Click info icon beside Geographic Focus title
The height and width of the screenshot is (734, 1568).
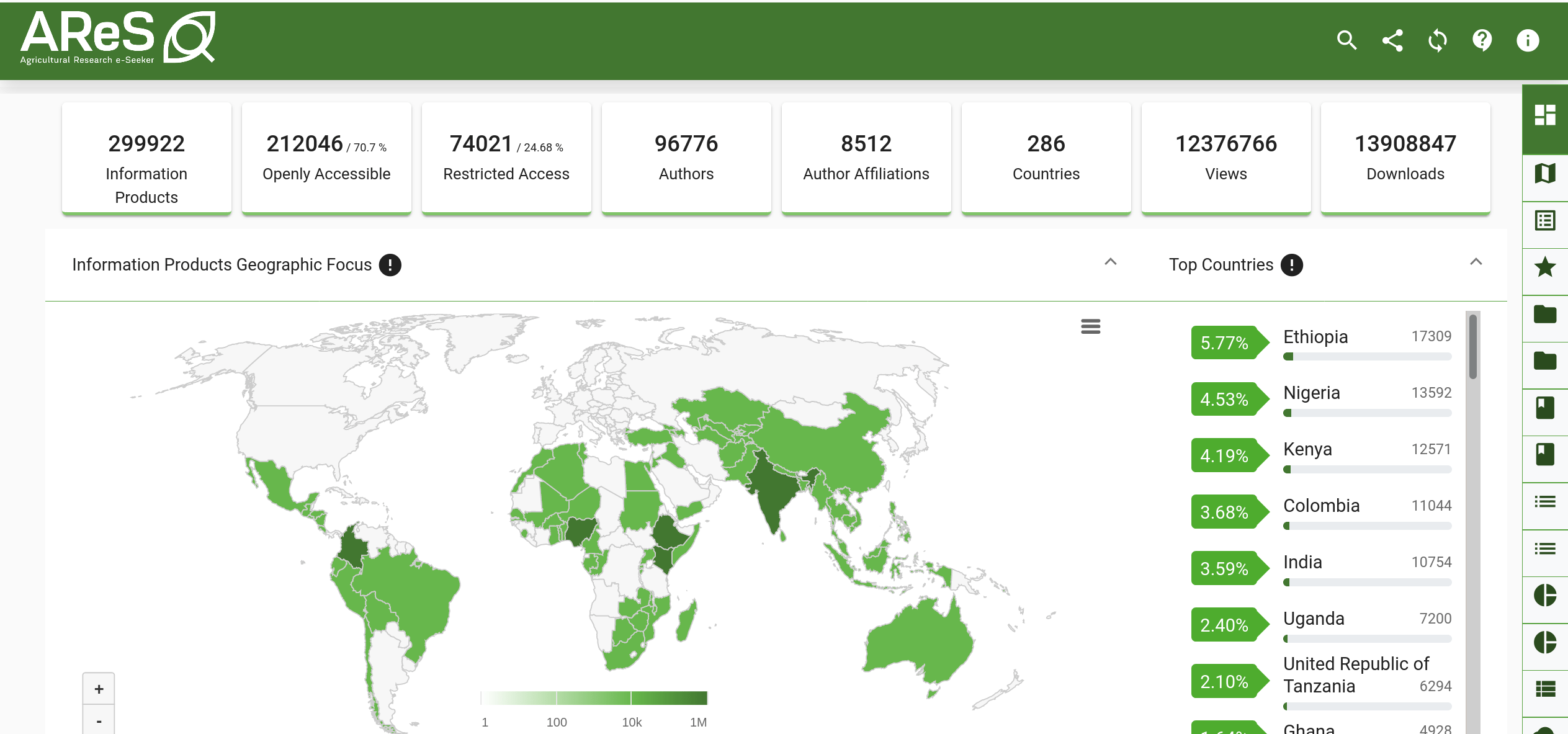pyautogui.click(x=390, y=265)
